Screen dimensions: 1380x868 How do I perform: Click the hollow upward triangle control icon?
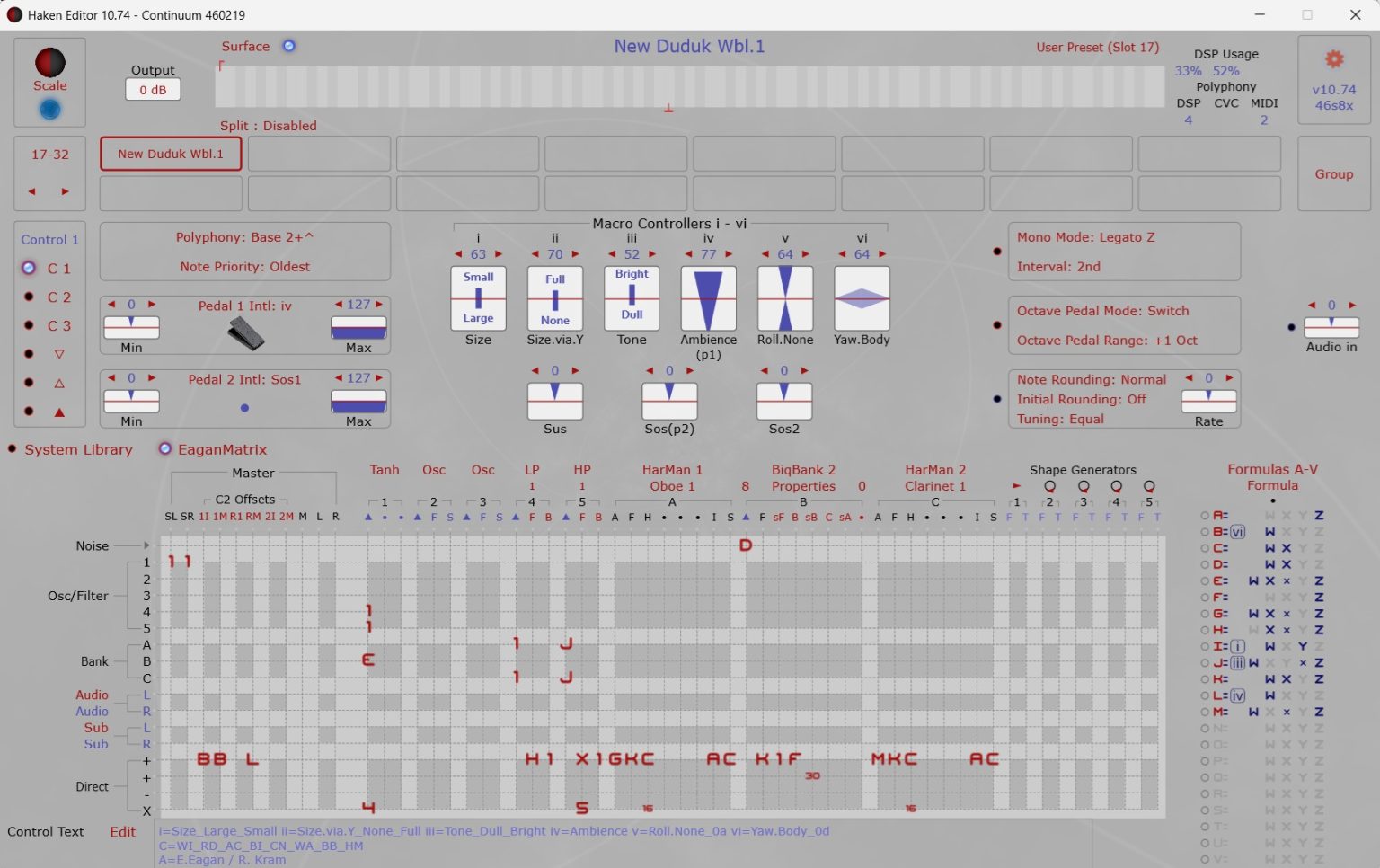click(x=59, y=383)
